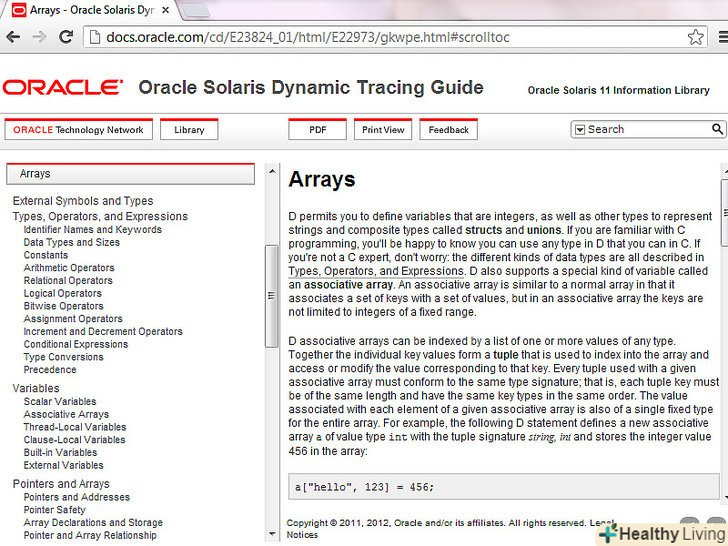728x546 pixels.
Task: Click the Oracle logo
Action: click(62, 87)
